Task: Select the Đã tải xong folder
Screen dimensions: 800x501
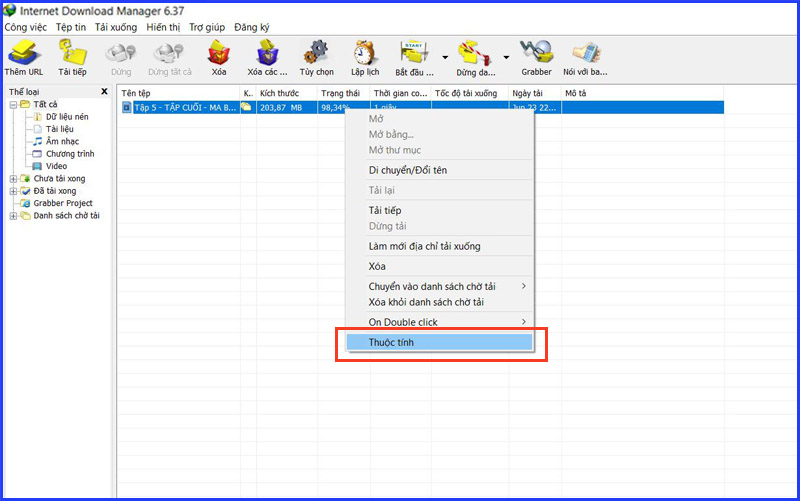Action: click(x=55, y=191)
